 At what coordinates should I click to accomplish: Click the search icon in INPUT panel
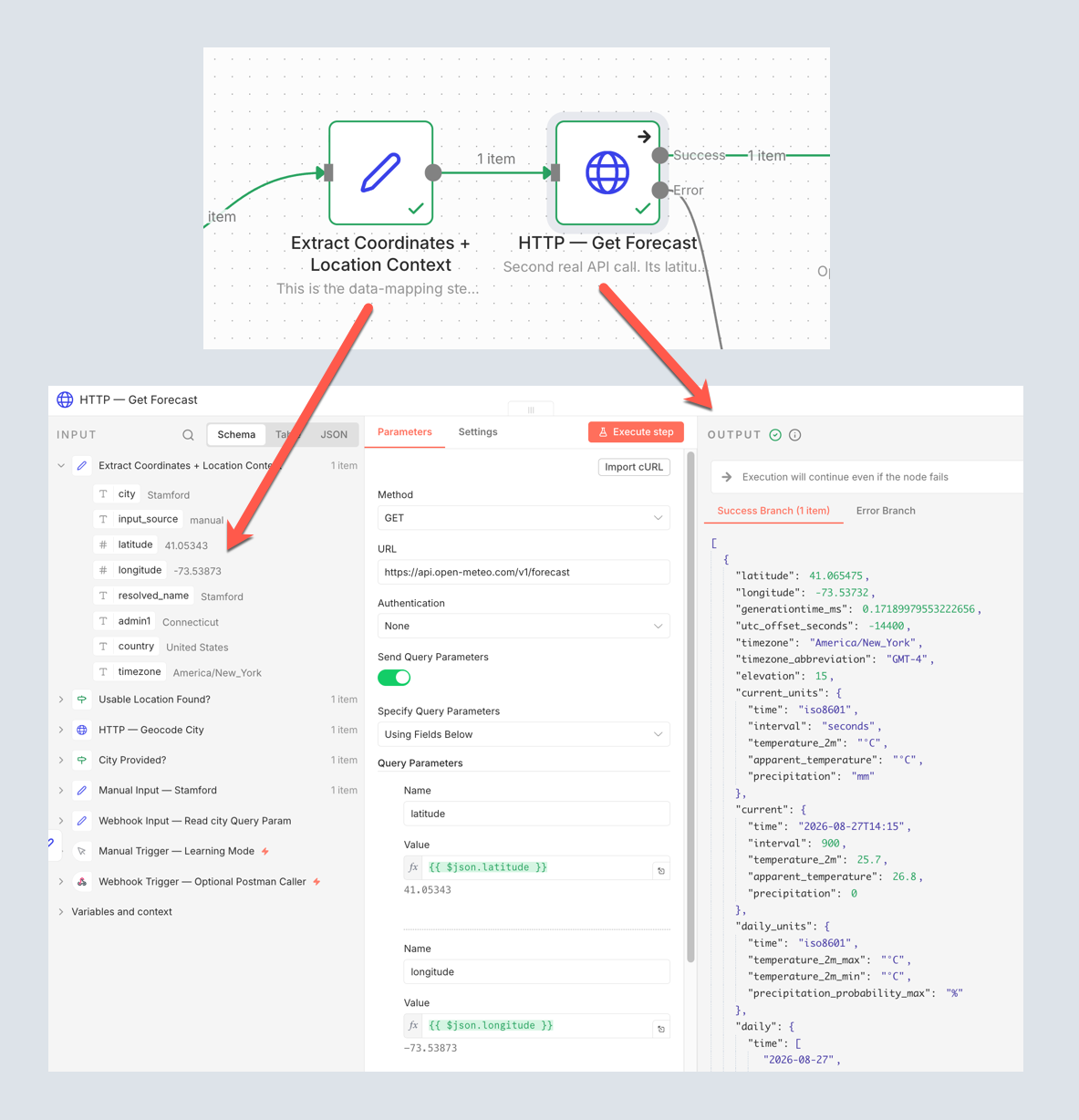click(x=188, y=435)
